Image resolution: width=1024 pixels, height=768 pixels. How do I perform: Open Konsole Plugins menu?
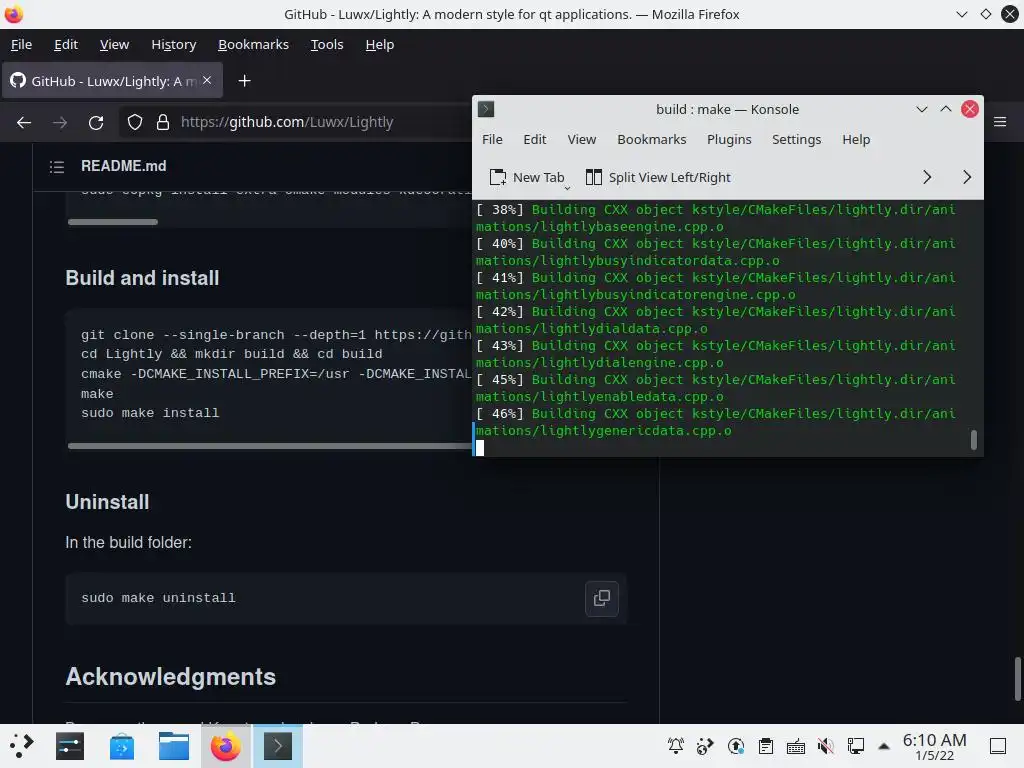pyautogui.click(x=729, y=140)
